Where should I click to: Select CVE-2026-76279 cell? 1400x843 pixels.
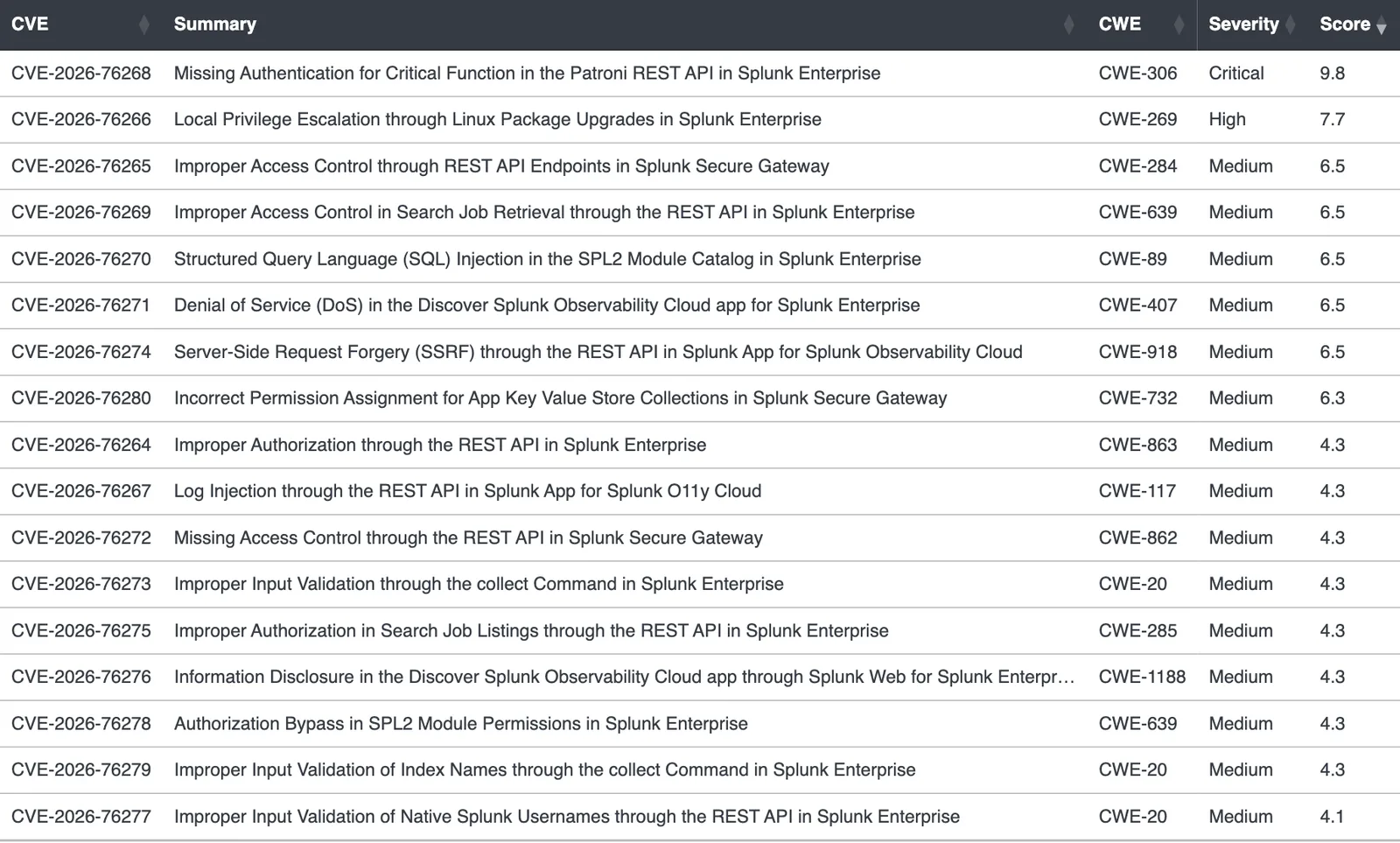81,770
